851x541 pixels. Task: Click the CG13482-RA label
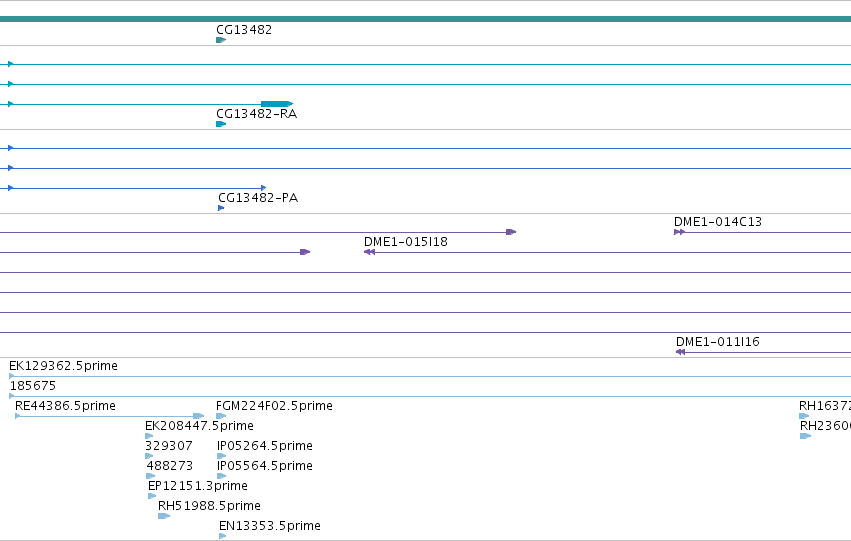[256, 114]
